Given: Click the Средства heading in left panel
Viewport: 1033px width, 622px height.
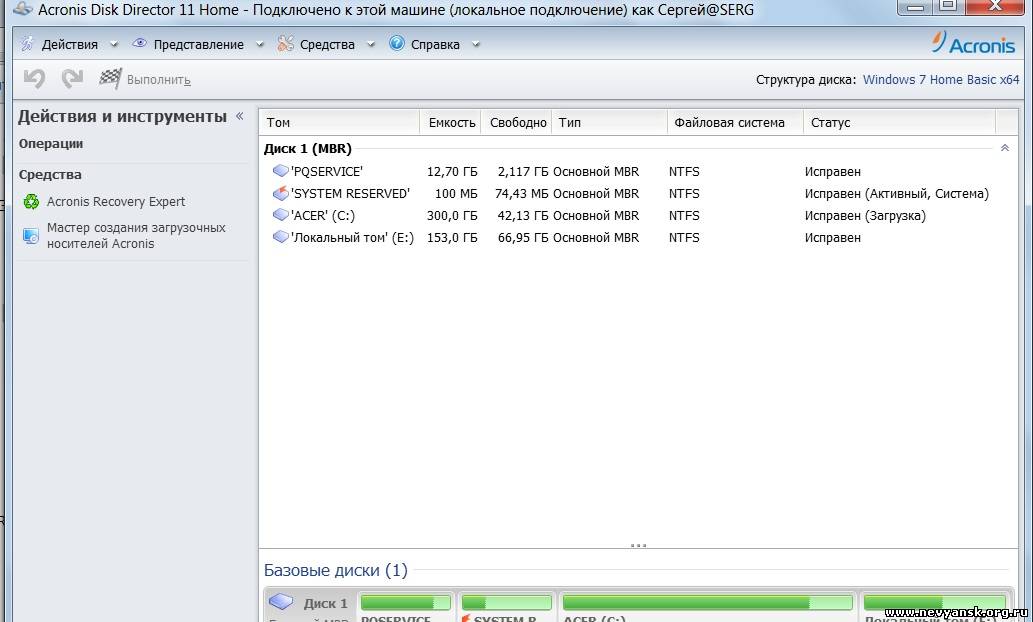Looking at the screenshot, I should pos(50,175).
